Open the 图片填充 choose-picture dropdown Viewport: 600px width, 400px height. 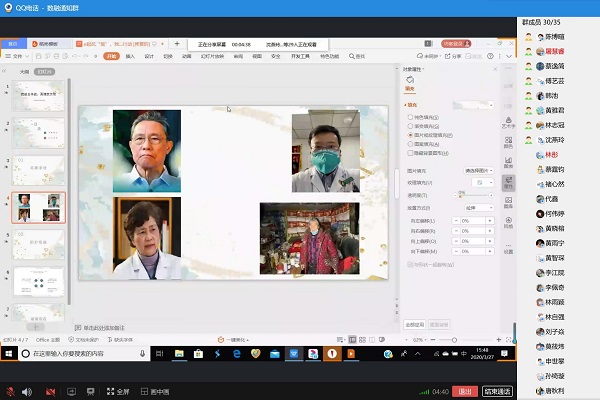point(479,171)
